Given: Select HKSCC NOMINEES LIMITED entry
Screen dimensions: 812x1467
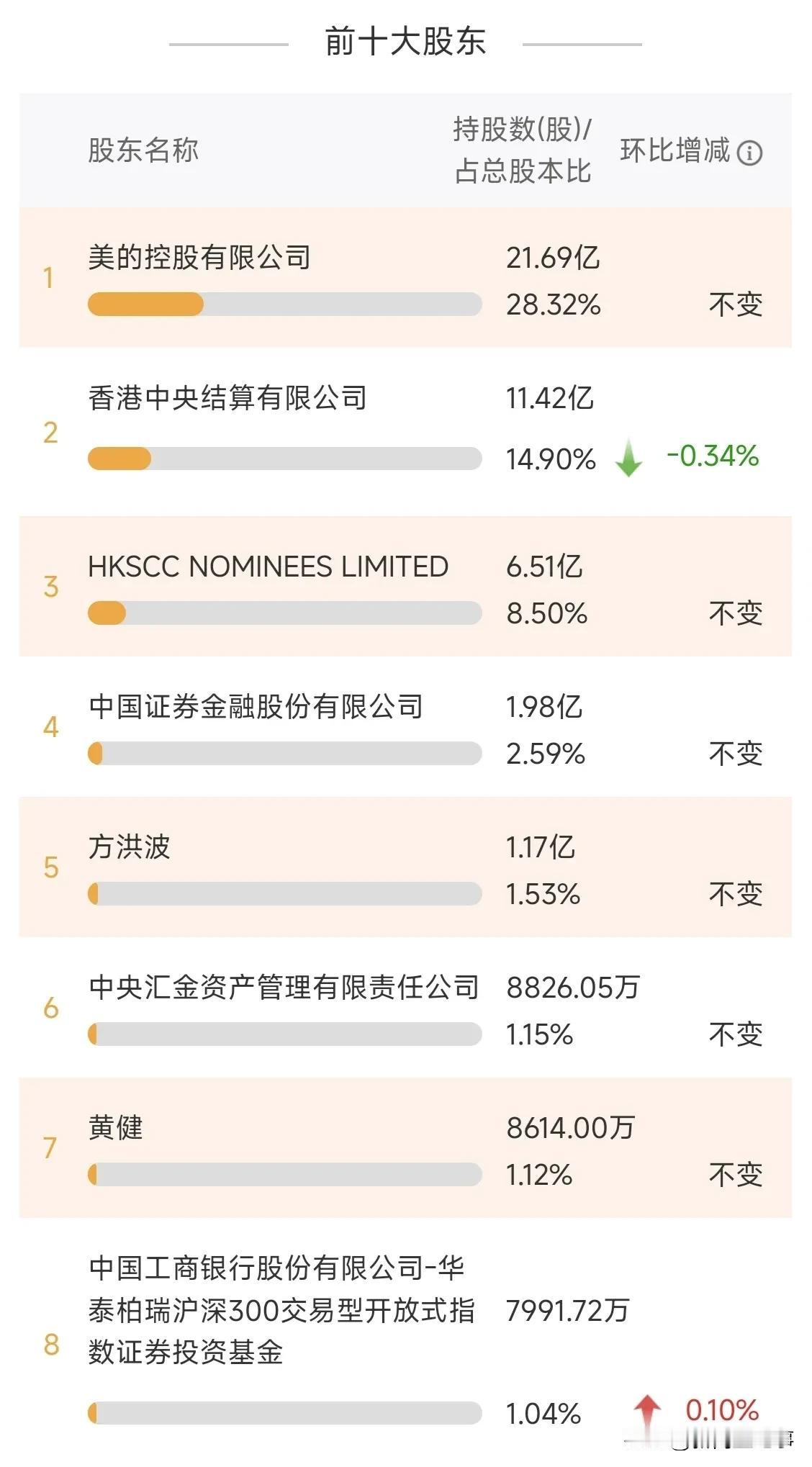Looking at the screenshot, I should click(x=405, y=586).
